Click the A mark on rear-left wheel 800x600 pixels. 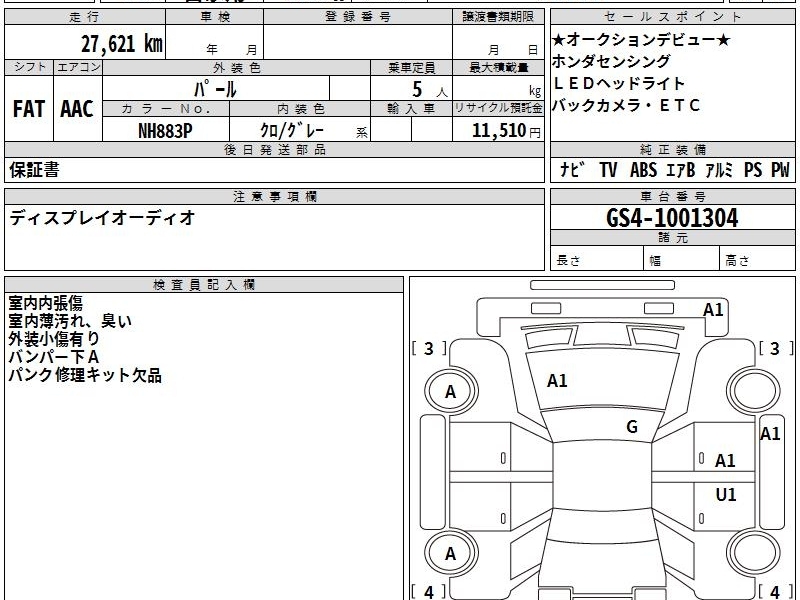pos(451,554)
